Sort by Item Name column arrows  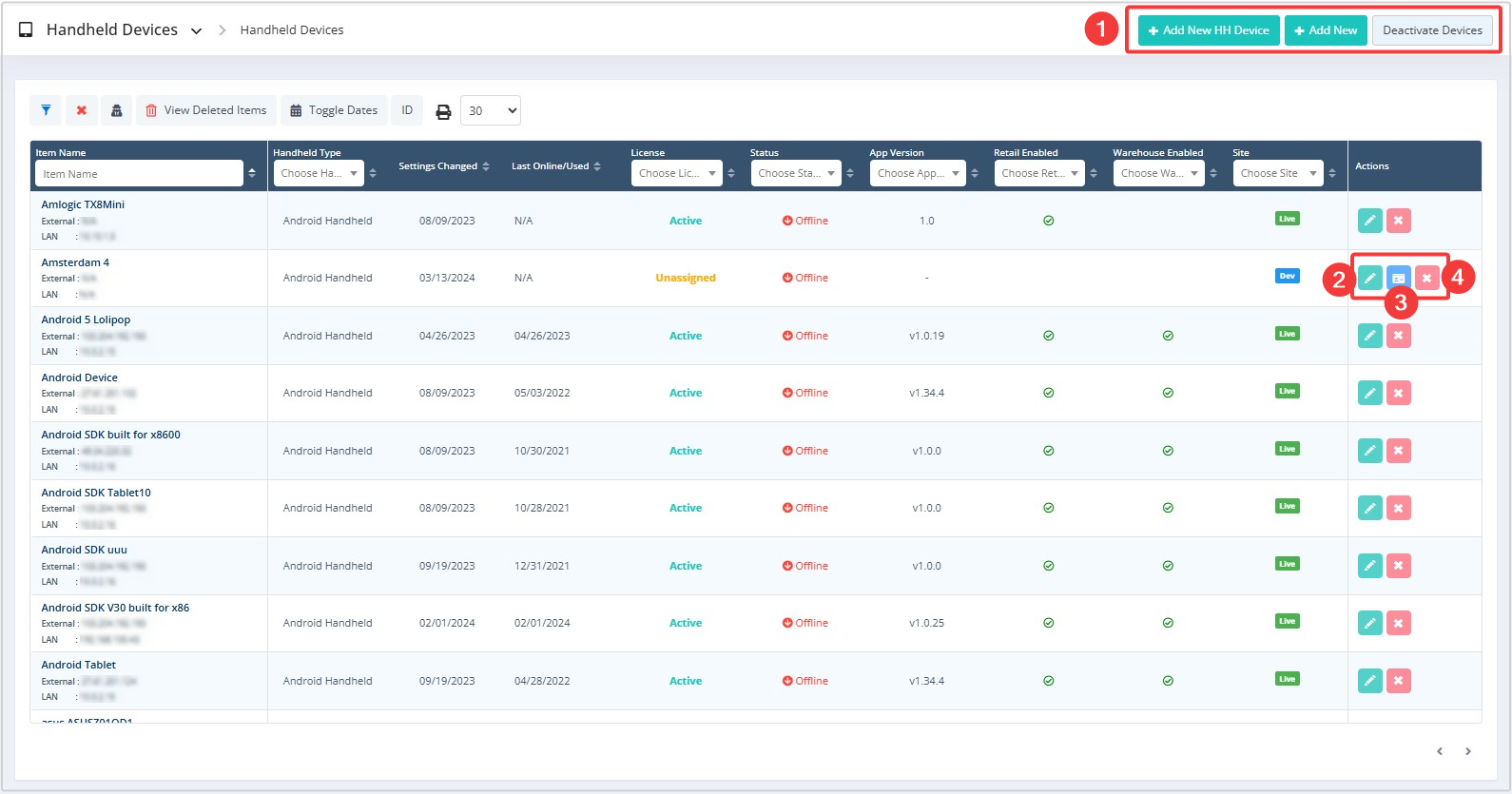point(252,173)
